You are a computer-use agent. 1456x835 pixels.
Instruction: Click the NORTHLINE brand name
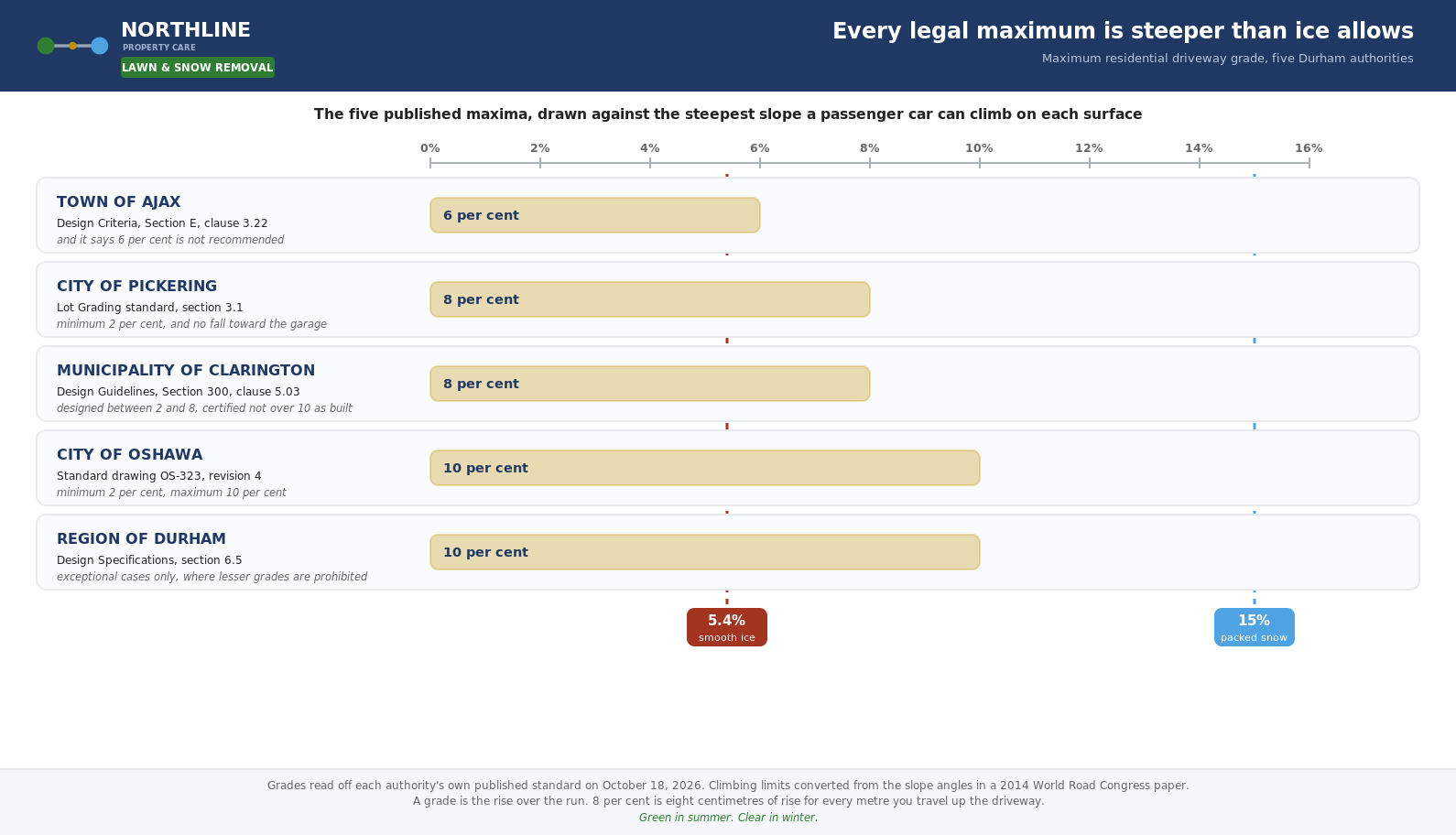pyautogui.click(x=186, y=30)
